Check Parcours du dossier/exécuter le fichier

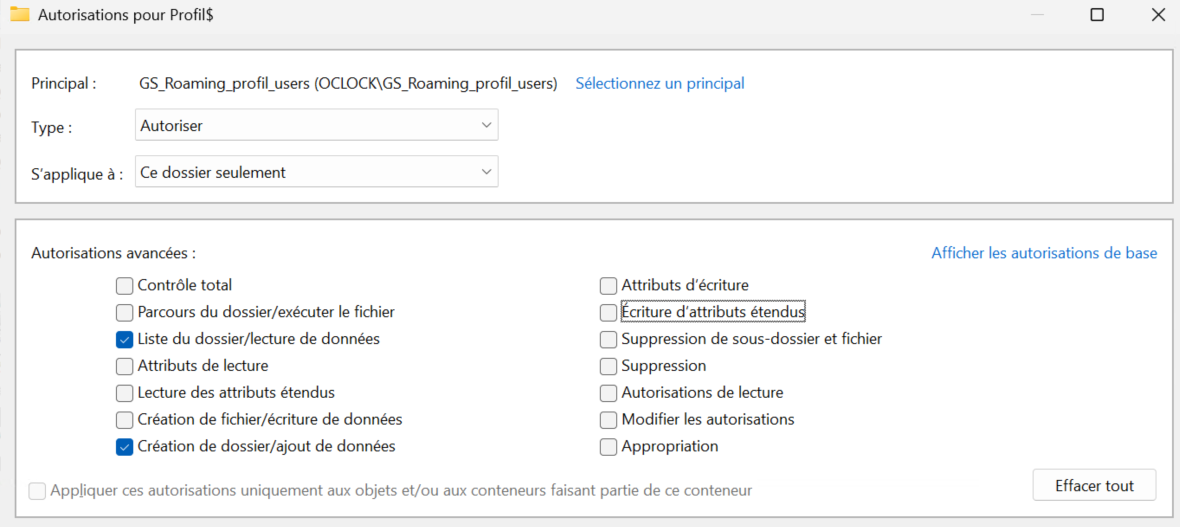[x=125, y=312]
